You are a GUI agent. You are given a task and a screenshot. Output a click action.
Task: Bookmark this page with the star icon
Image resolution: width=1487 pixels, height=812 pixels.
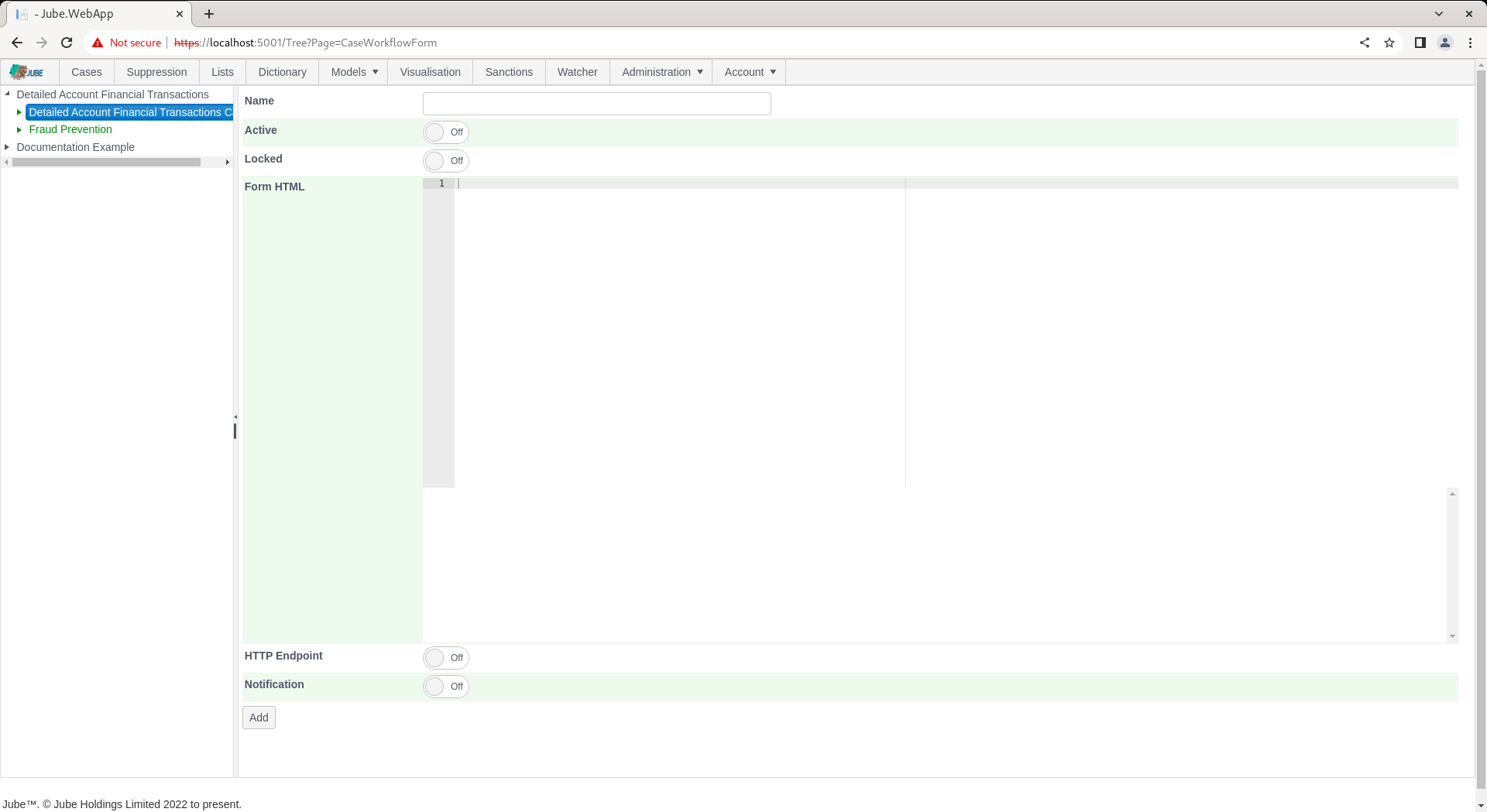[1389, 43]
